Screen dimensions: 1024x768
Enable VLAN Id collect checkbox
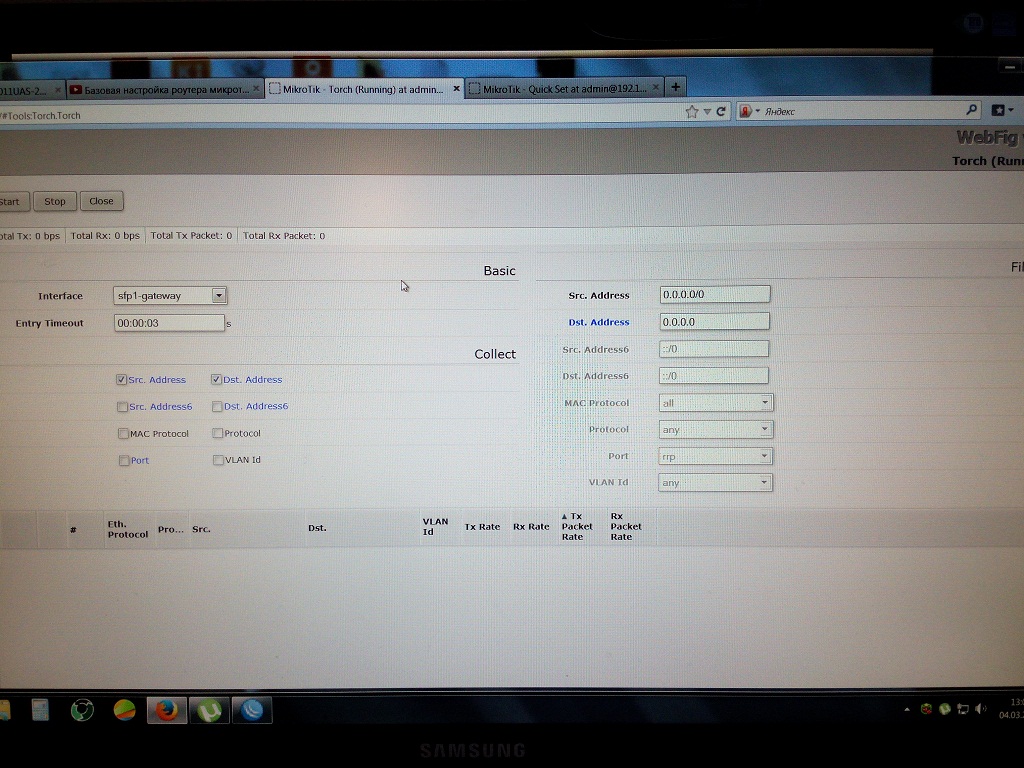[218, 460]
